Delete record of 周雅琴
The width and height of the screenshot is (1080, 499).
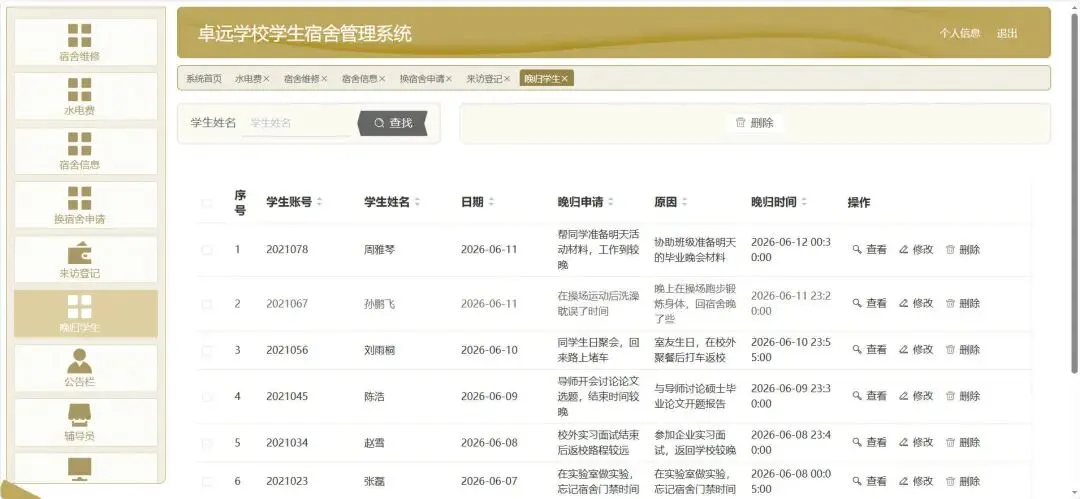(x=962, y=250)
